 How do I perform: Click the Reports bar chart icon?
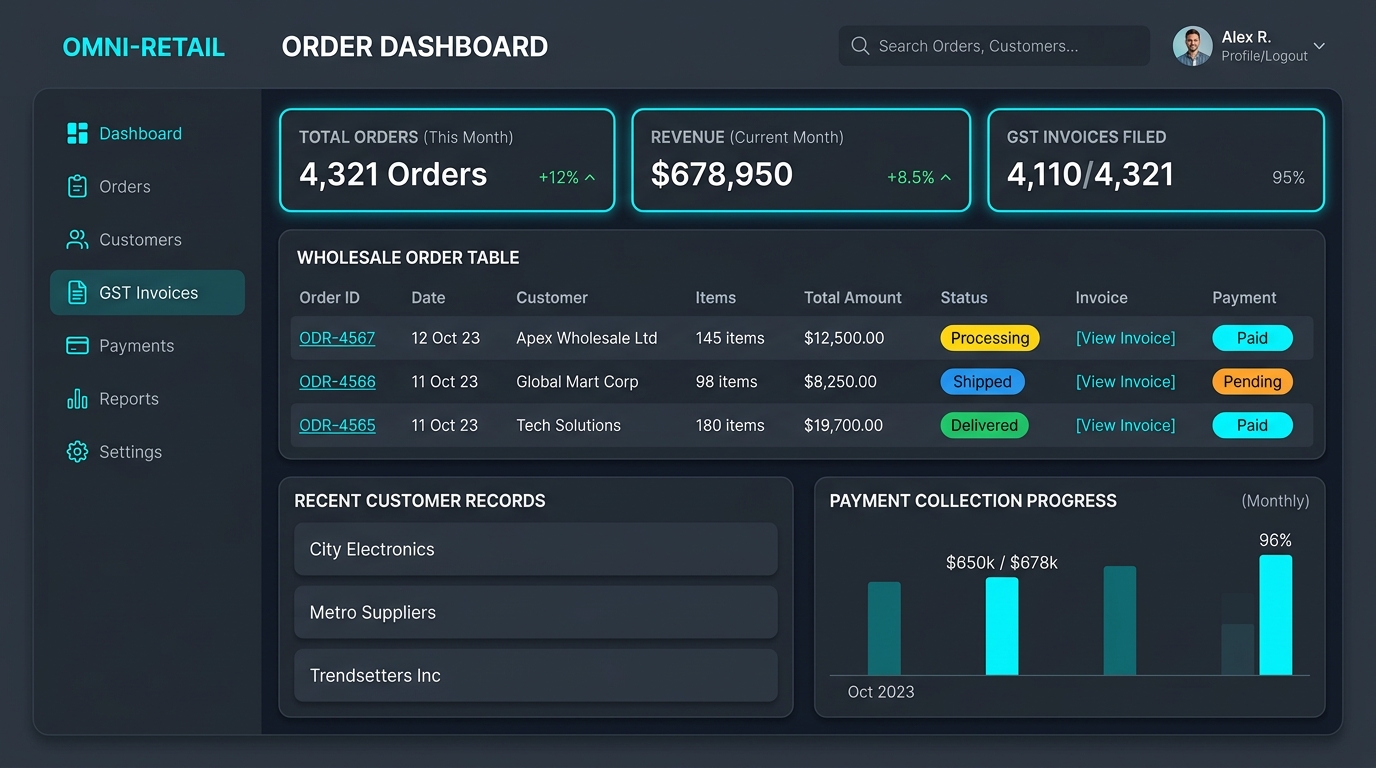point(77,398)
